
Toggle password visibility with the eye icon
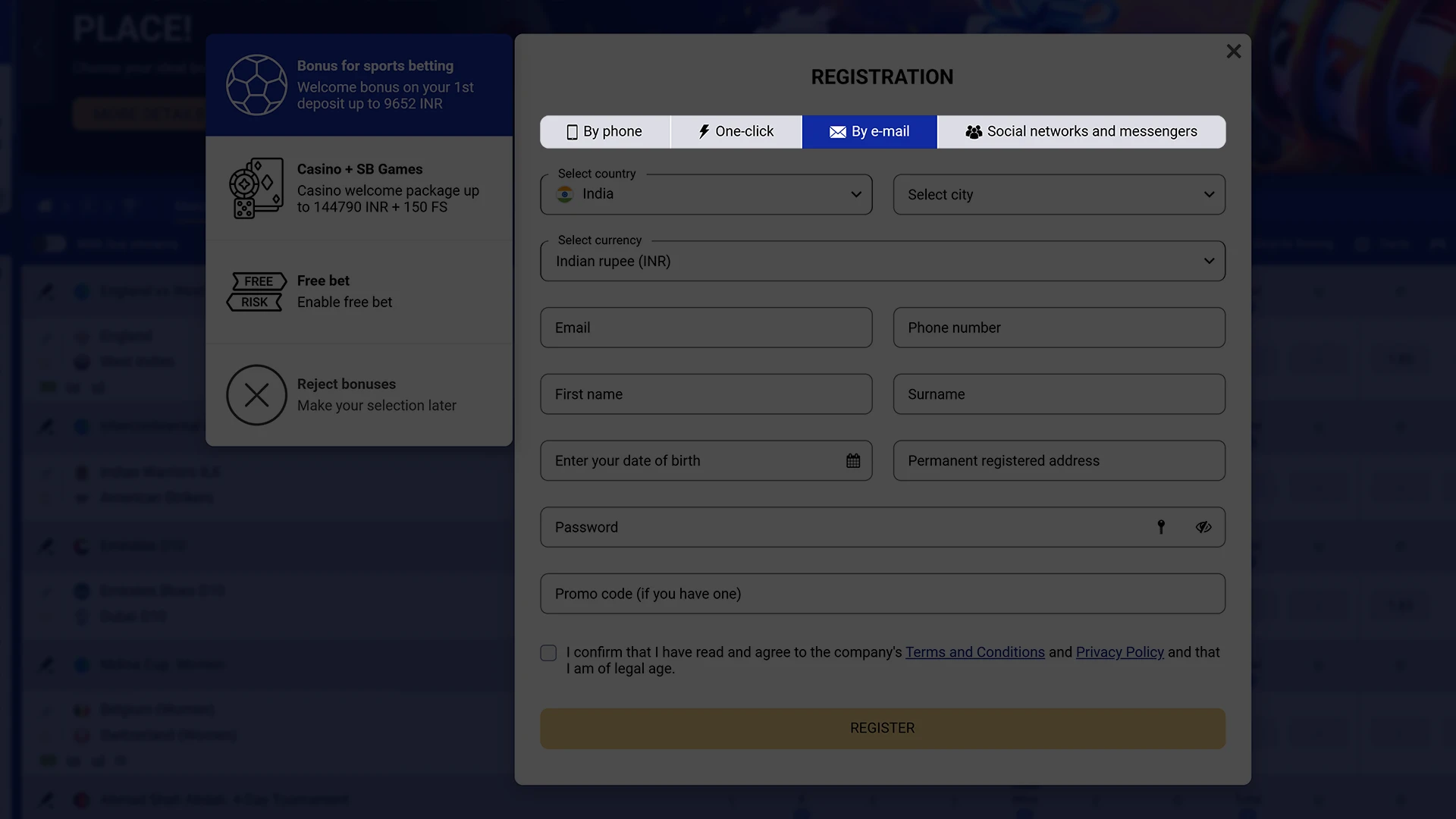pos(1204,526)
